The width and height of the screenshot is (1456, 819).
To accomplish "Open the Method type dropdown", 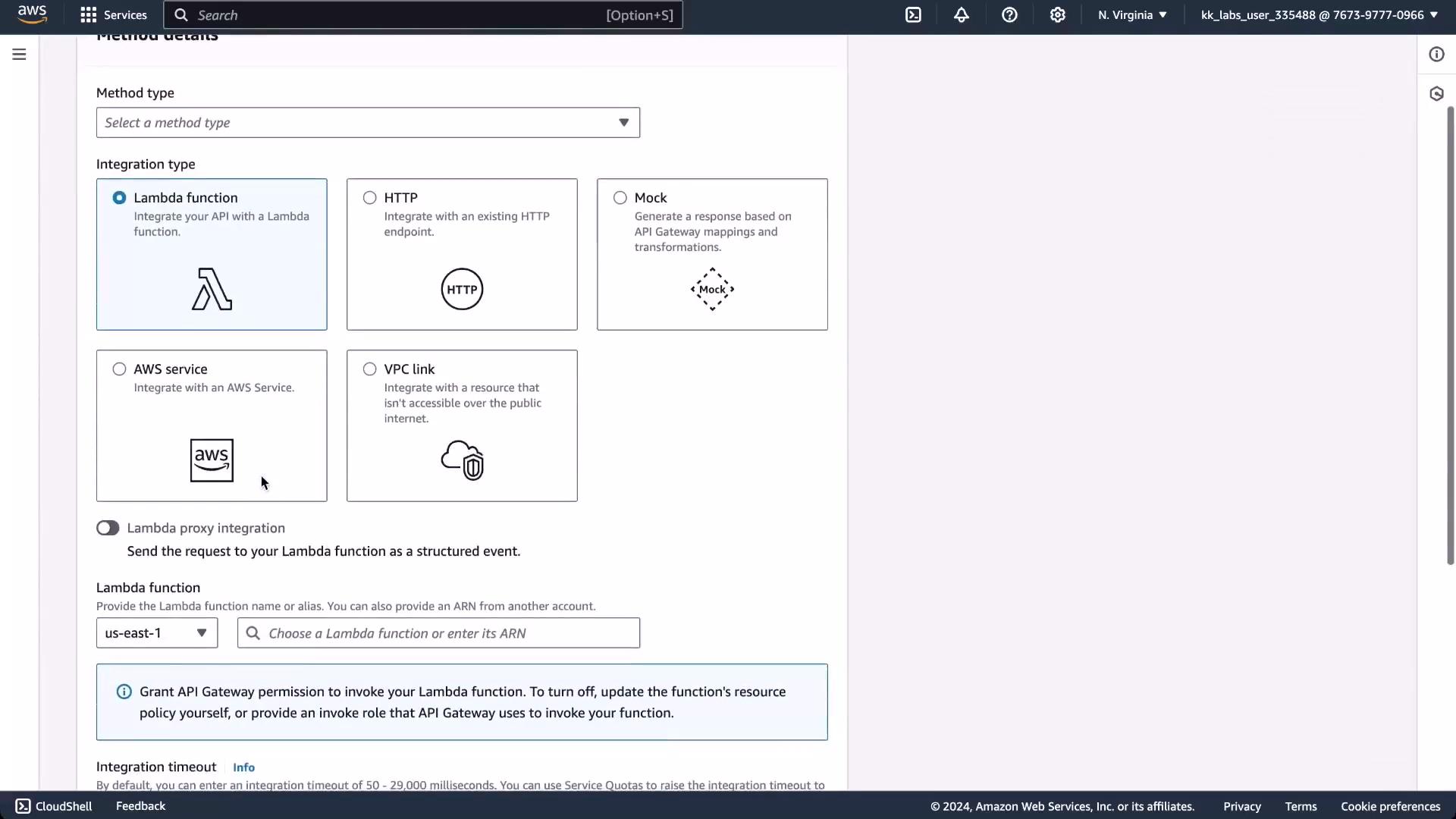I will click(x=368, y=123).
